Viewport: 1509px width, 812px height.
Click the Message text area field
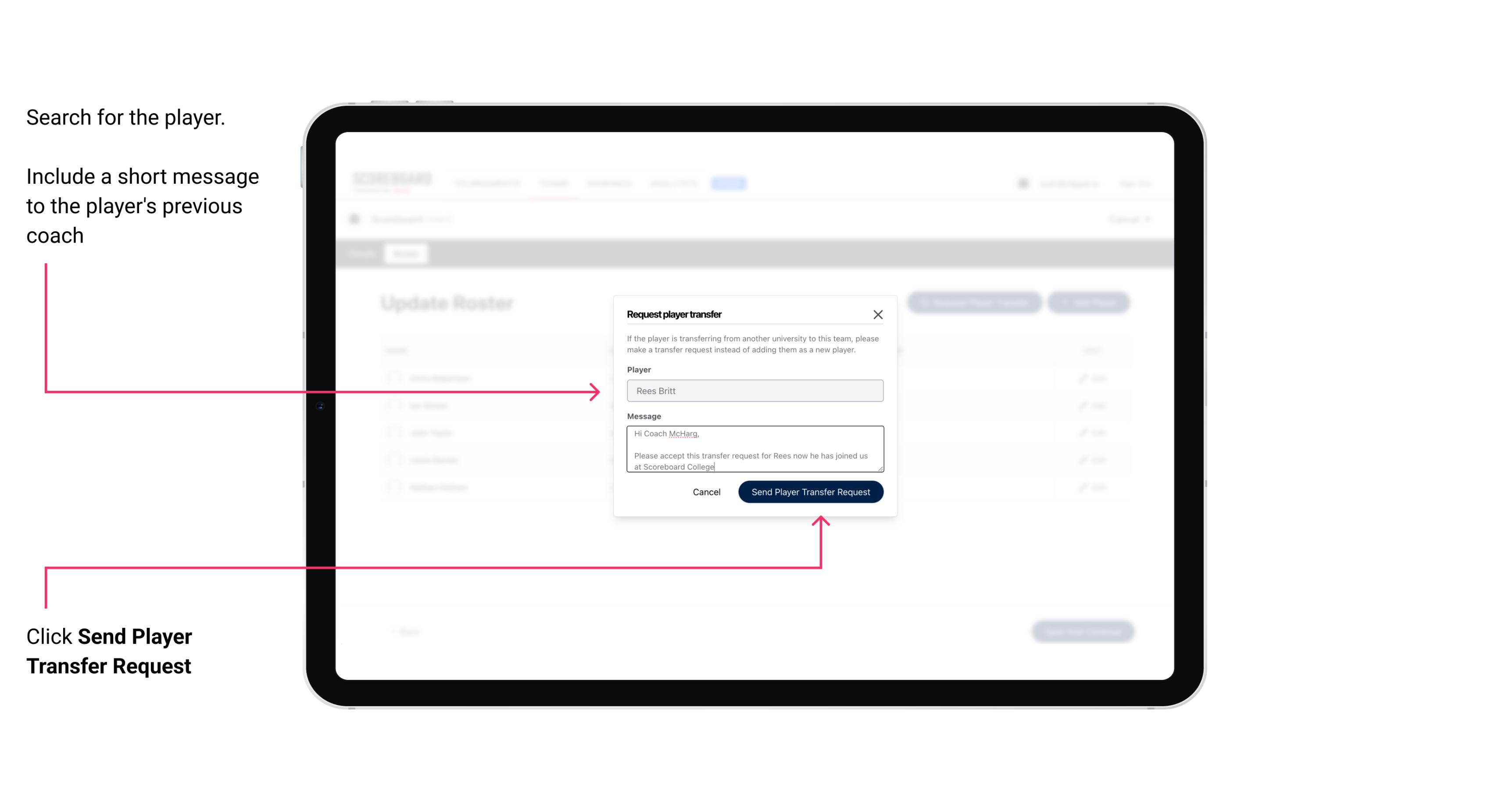click(x=753, y=449)
